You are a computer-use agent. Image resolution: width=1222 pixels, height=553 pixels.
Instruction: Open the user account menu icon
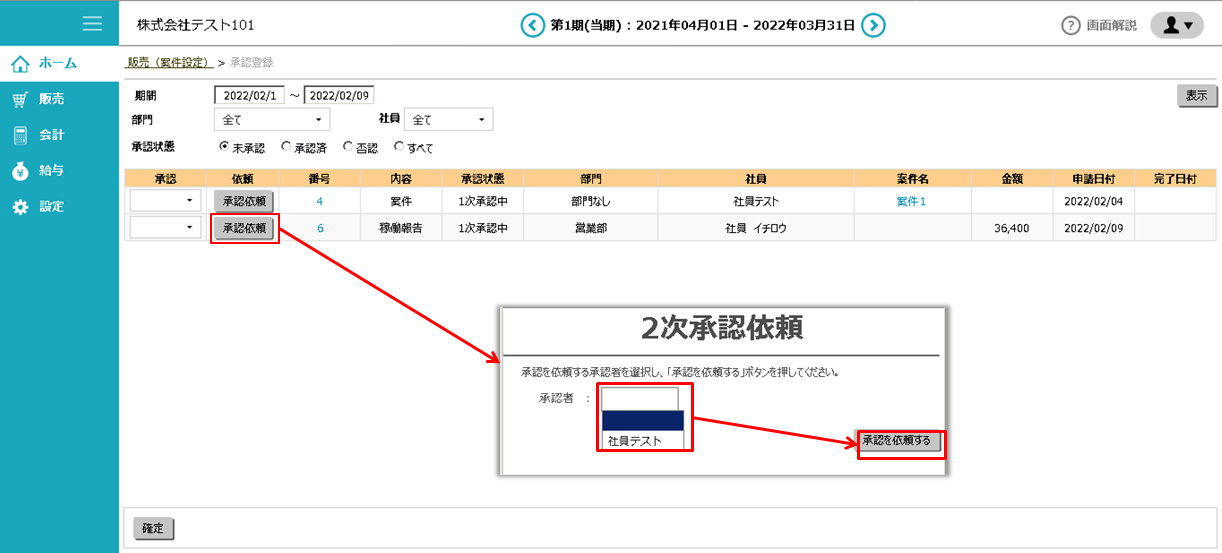point(1177,26)
